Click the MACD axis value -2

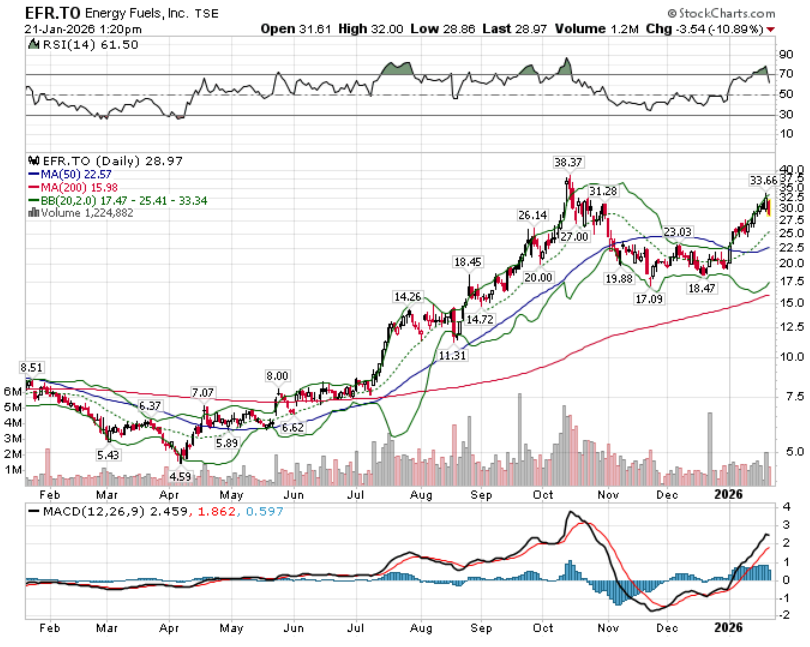pos(784,615)
